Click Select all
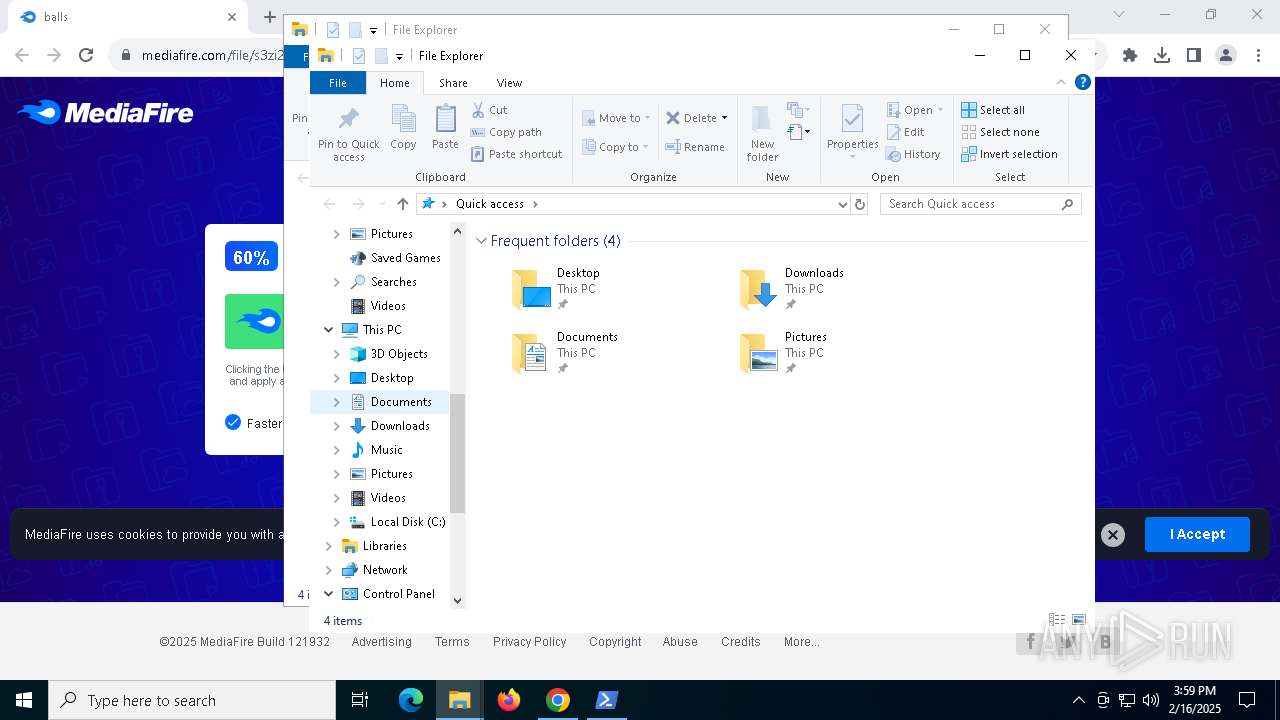The width and height of the screenshot is (1280, 720). coord(992,110)
